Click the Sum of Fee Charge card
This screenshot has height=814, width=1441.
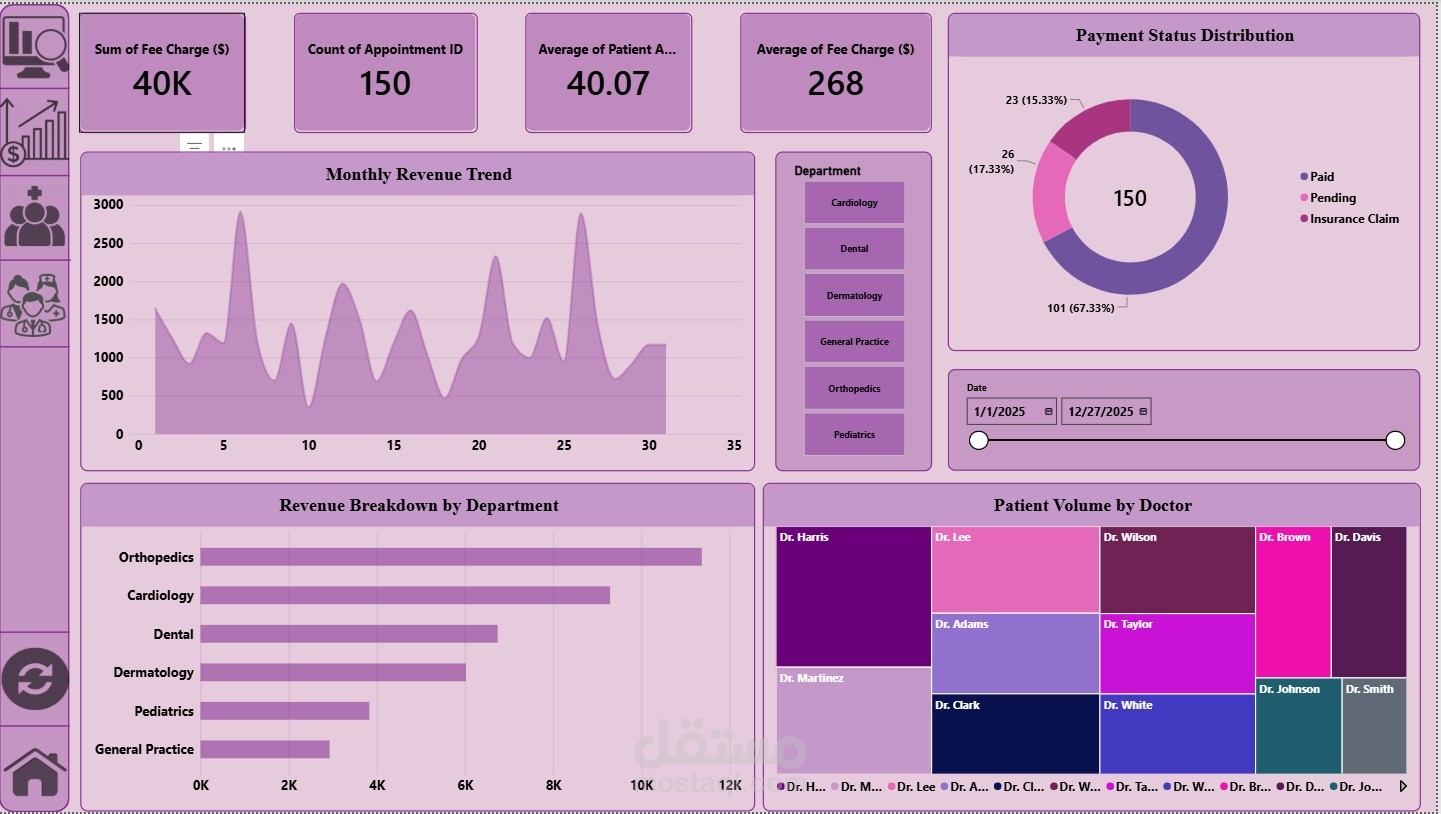(x=162, y=72)
